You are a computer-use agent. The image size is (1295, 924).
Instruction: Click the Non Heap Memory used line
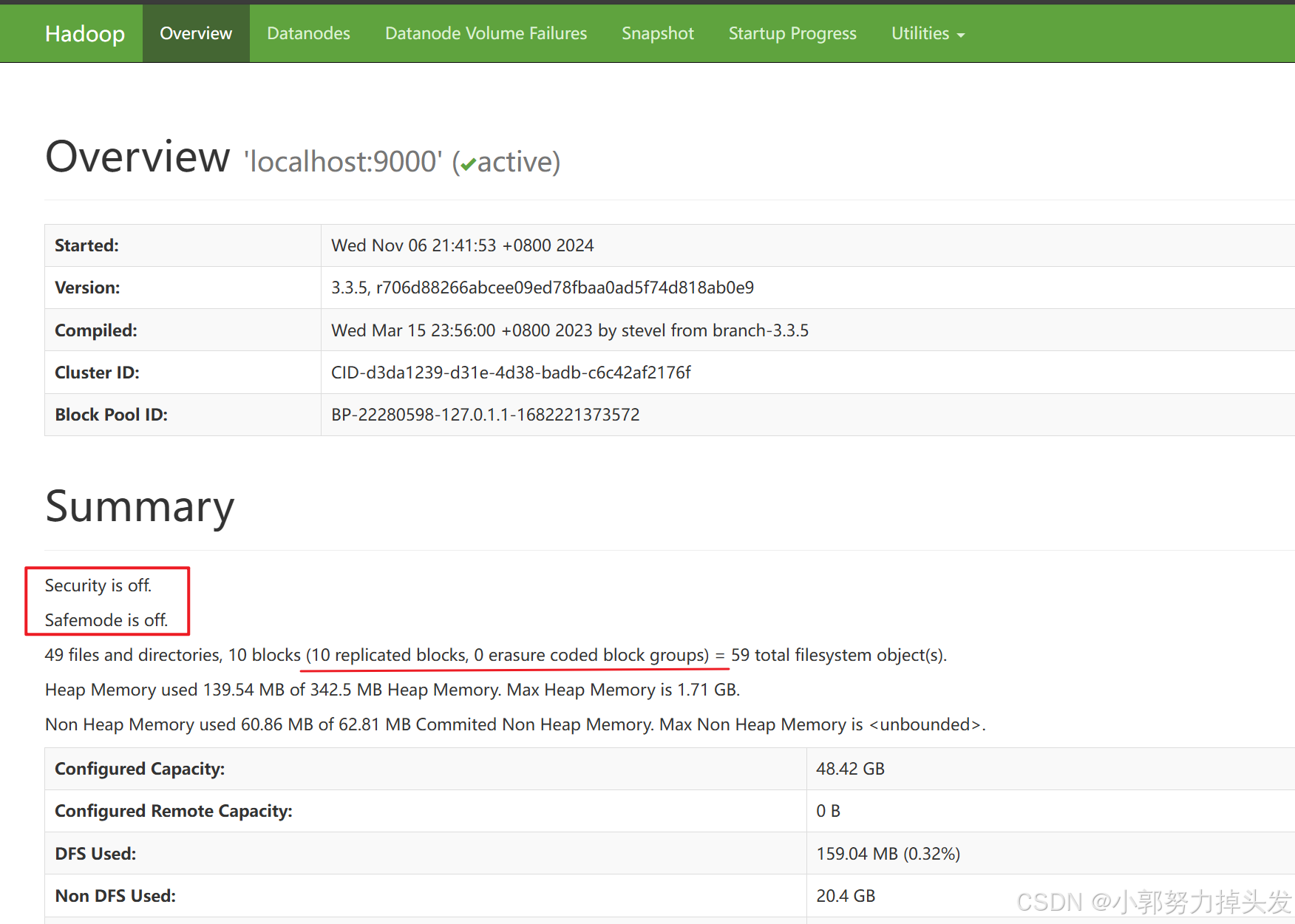tap(515, 724)
